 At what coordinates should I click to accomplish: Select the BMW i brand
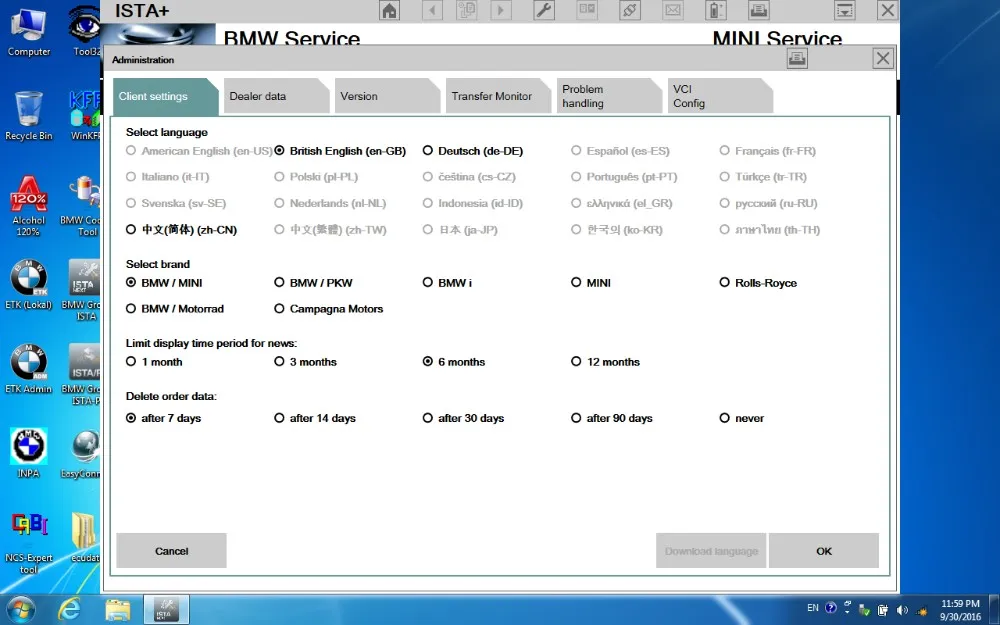coord(448,283)
